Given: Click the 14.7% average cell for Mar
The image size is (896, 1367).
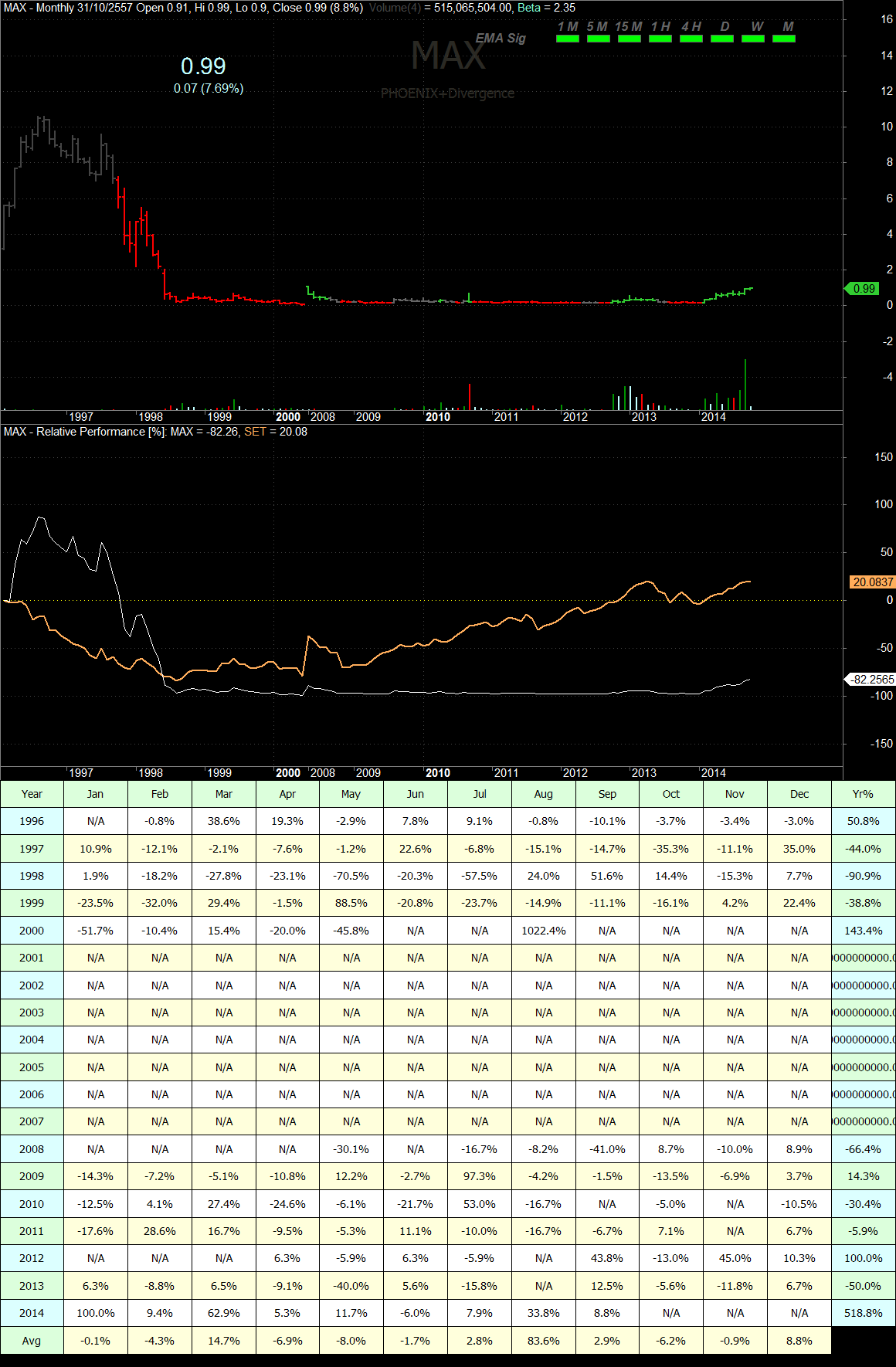Looking at the screenshot, I should coord(224,1341).
